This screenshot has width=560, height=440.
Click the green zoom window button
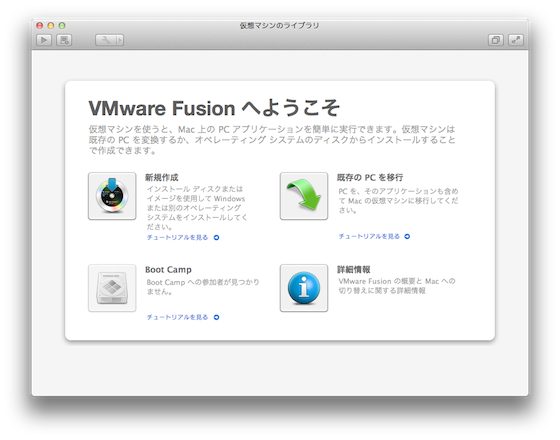(62, 25)
